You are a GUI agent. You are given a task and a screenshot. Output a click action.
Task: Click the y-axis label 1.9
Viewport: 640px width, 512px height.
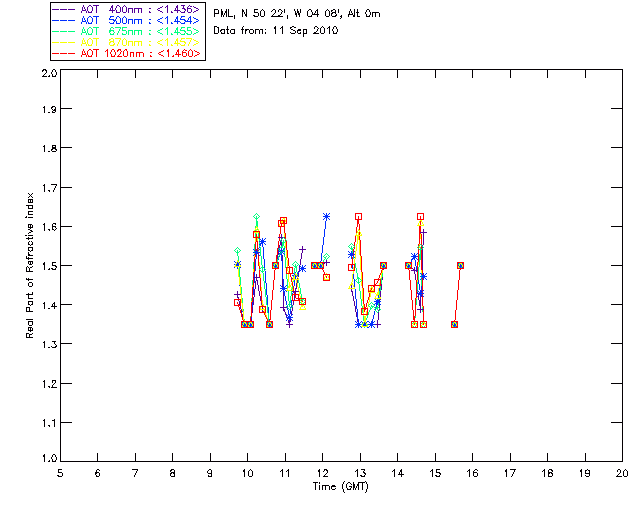pyautogui.click(x=49, y=109)
